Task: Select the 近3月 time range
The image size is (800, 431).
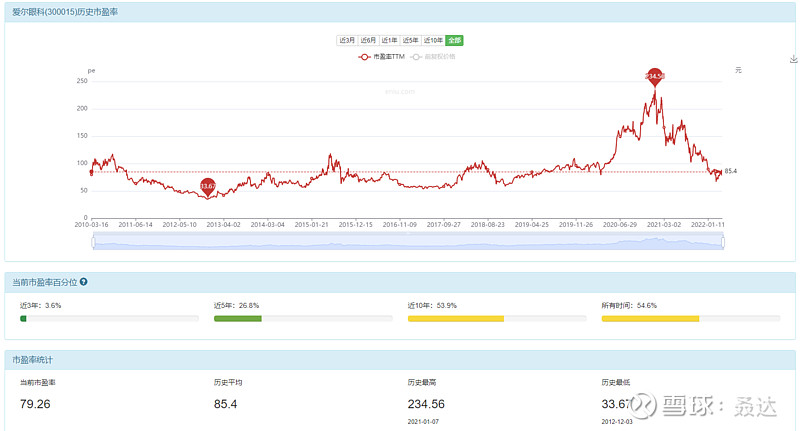Action: 347,40
